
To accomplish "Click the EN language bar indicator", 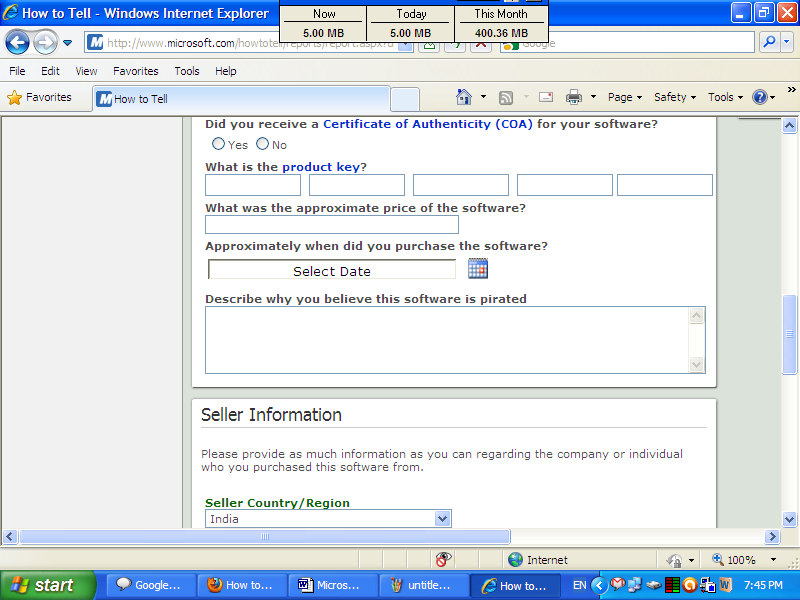I will [x=580, y=585].
